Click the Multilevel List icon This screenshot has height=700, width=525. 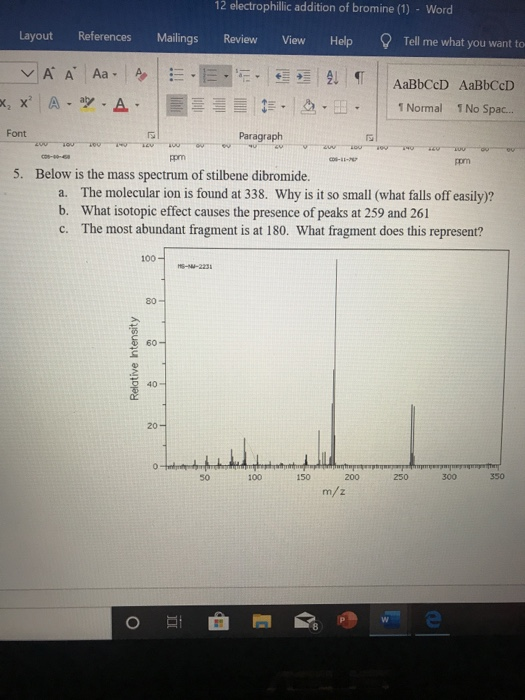coord(242,76)
